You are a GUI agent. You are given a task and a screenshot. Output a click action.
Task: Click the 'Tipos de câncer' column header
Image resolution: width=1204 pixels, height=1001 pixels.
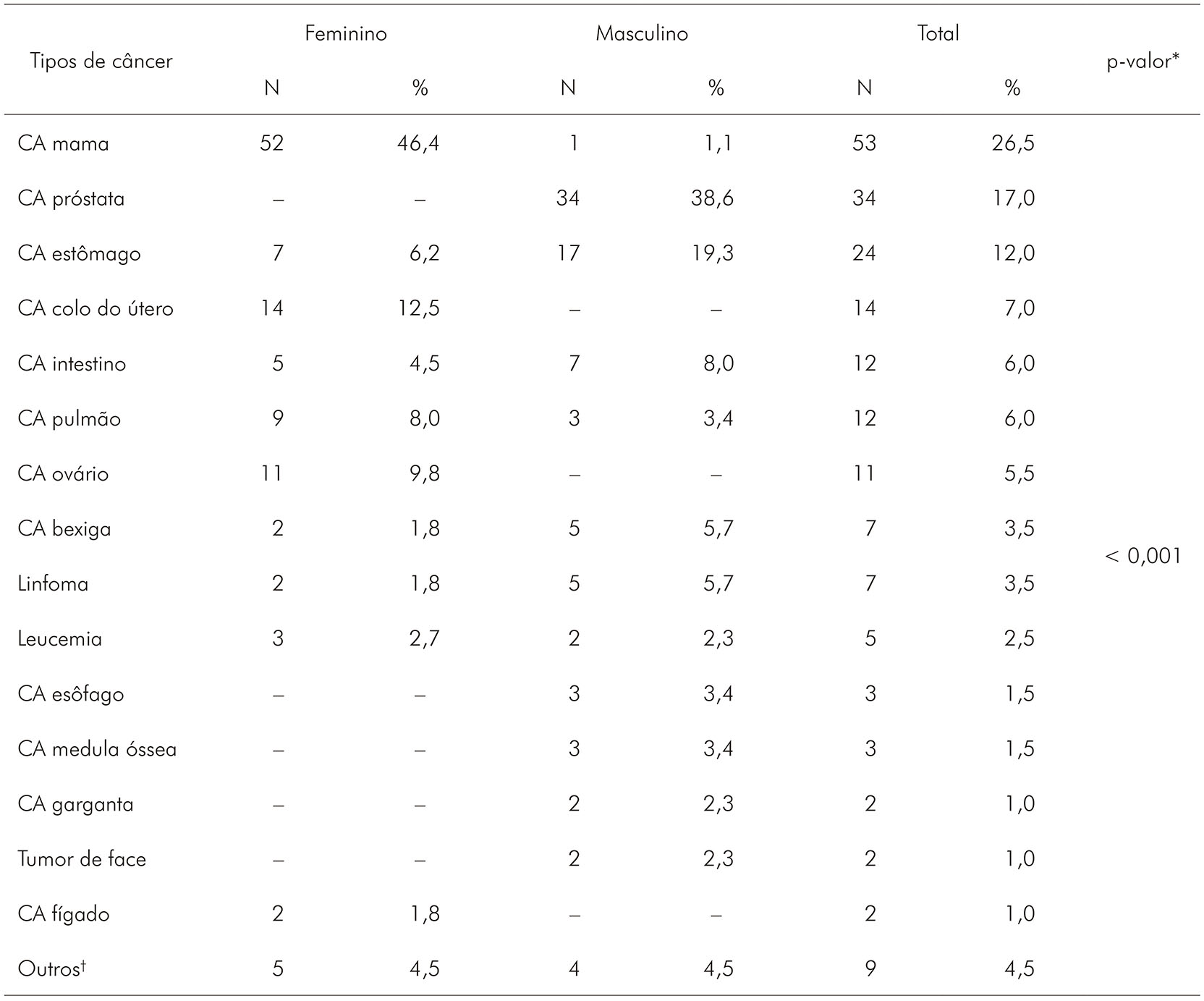[101, 61]
